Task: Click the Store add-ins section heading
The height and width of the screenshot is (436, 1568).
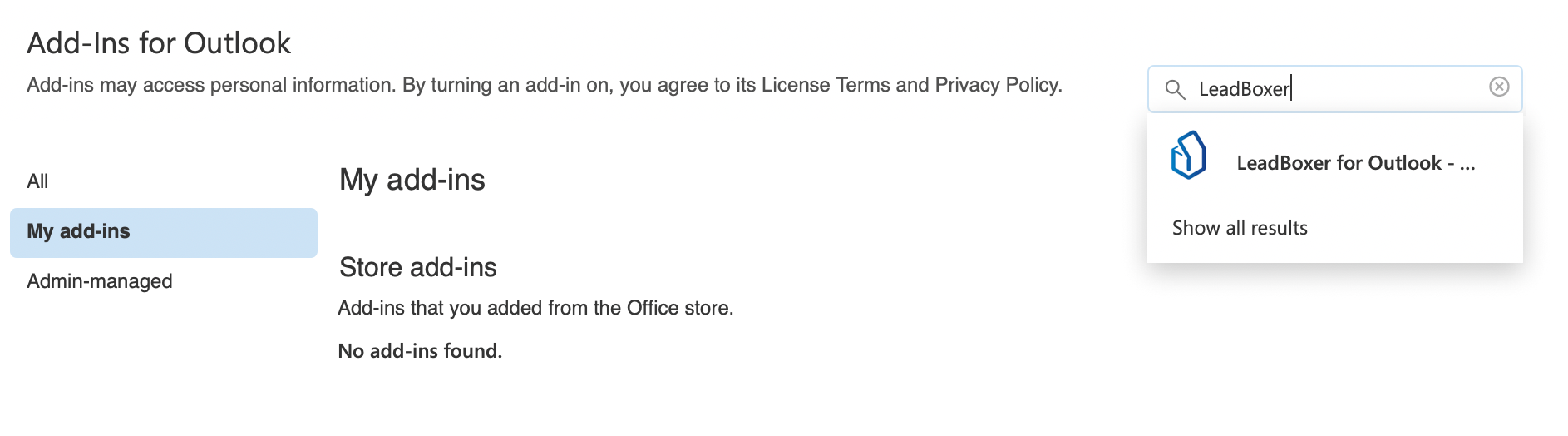Action: (x=418, y=267)
